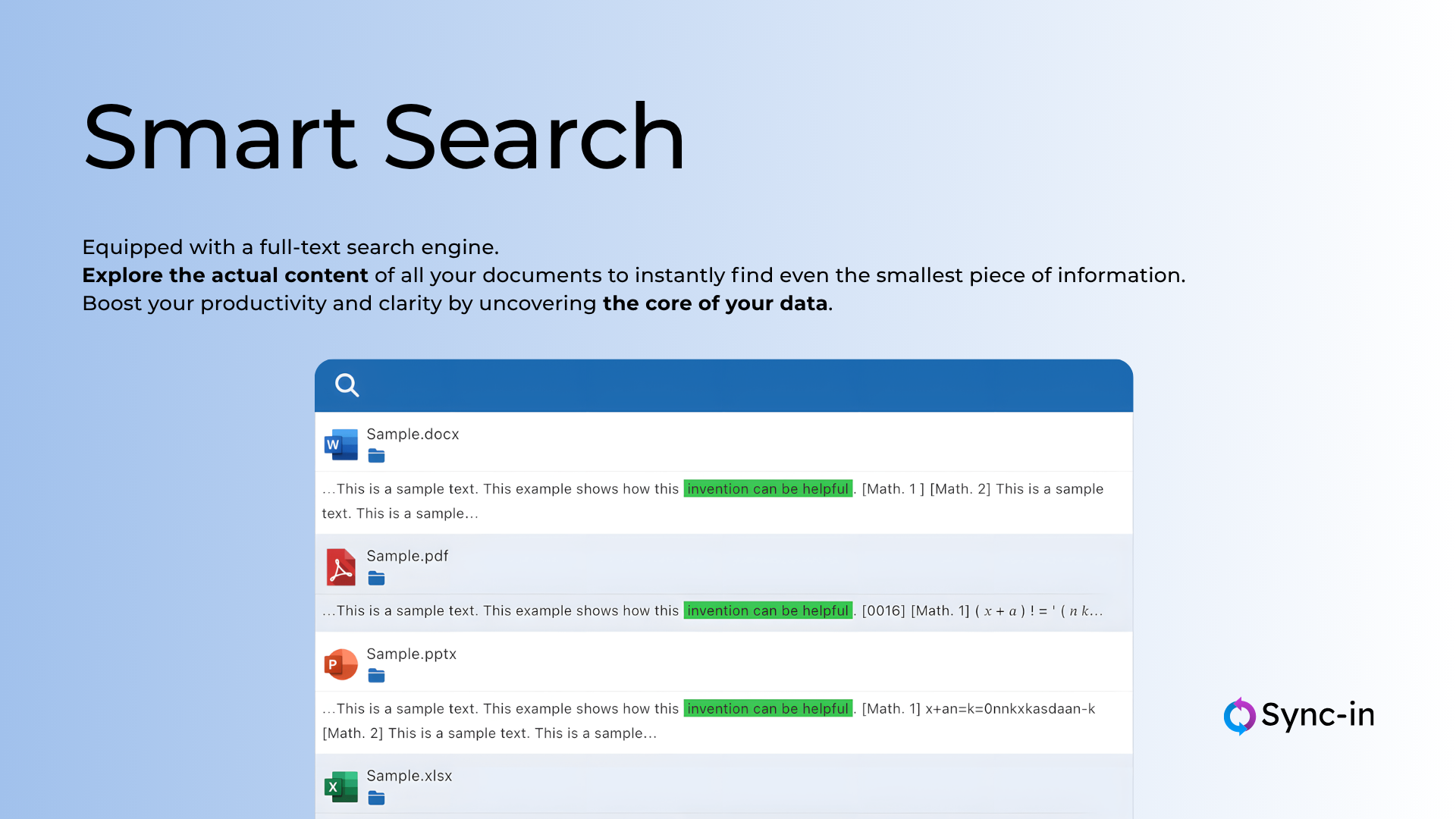Click the Sync-in logo
Screen dimensions: 1456x819
coord(1298,716)
